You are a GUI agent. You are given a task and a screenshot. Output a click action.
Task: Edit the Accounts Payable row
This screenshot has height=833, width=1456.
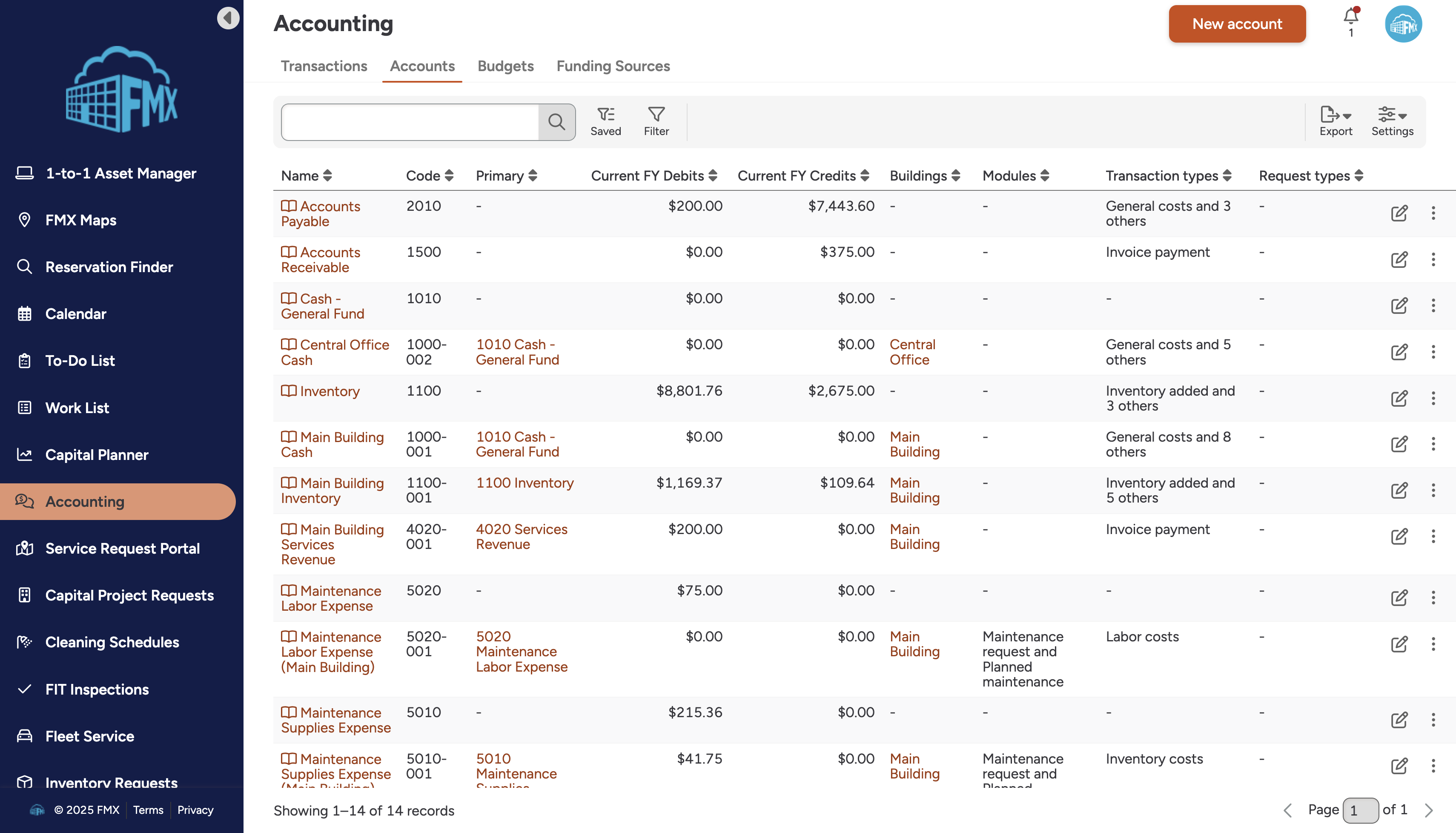[x=1399, y=213]
